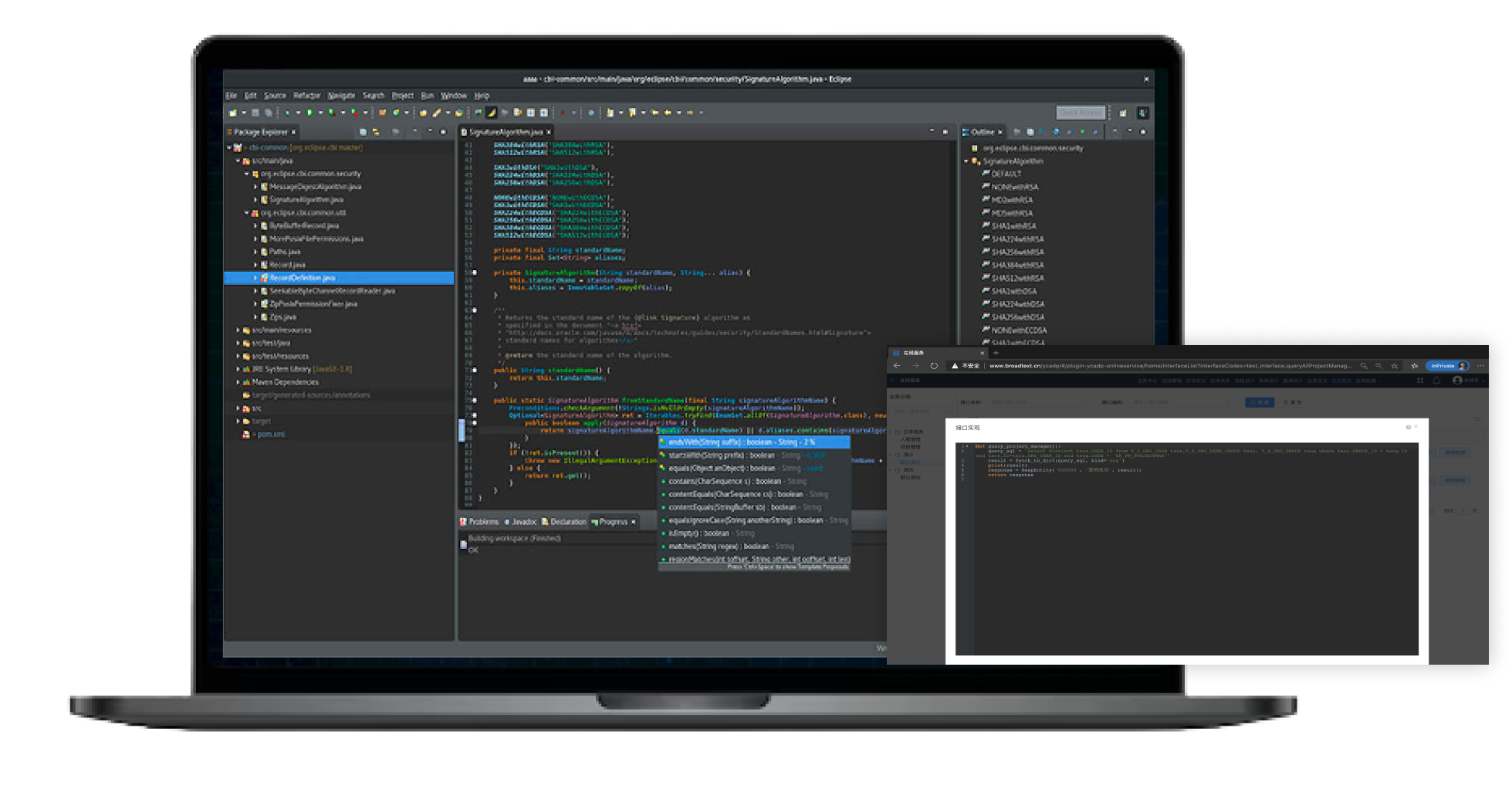Viewport: 1512px width, 799px height.
Task: Click the New file wizard toolbar icon
Action: 232,113
